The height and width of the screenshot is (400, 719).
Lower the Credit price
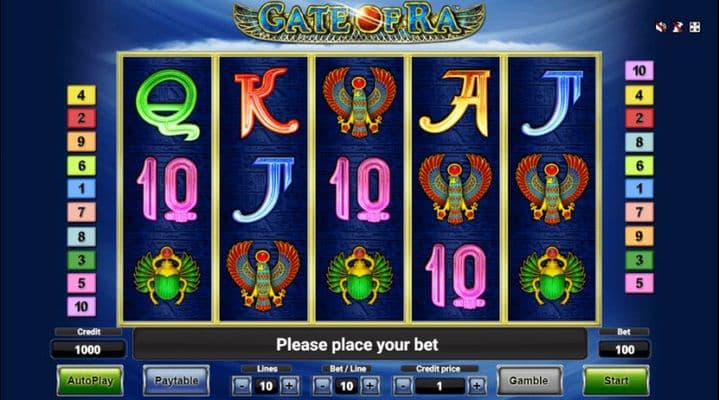pos(403,386)
